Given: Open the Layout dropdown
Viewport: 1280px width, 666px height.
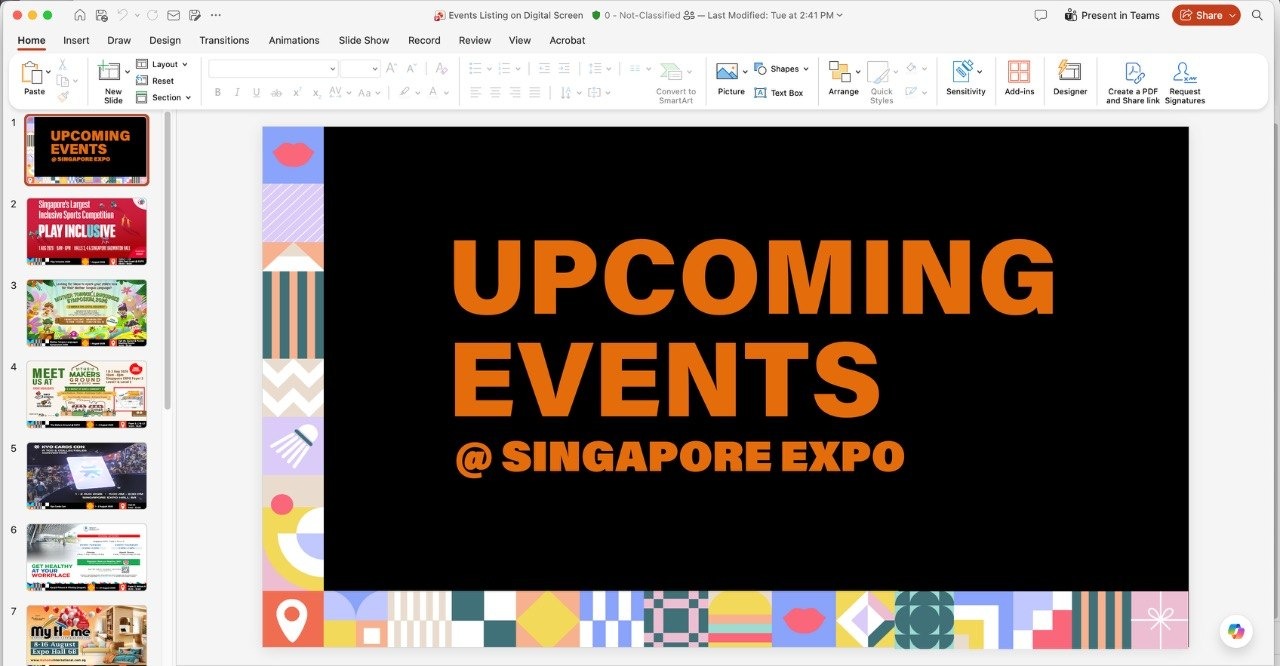Looking at the screenshot, I should click(x=162, y=64).
